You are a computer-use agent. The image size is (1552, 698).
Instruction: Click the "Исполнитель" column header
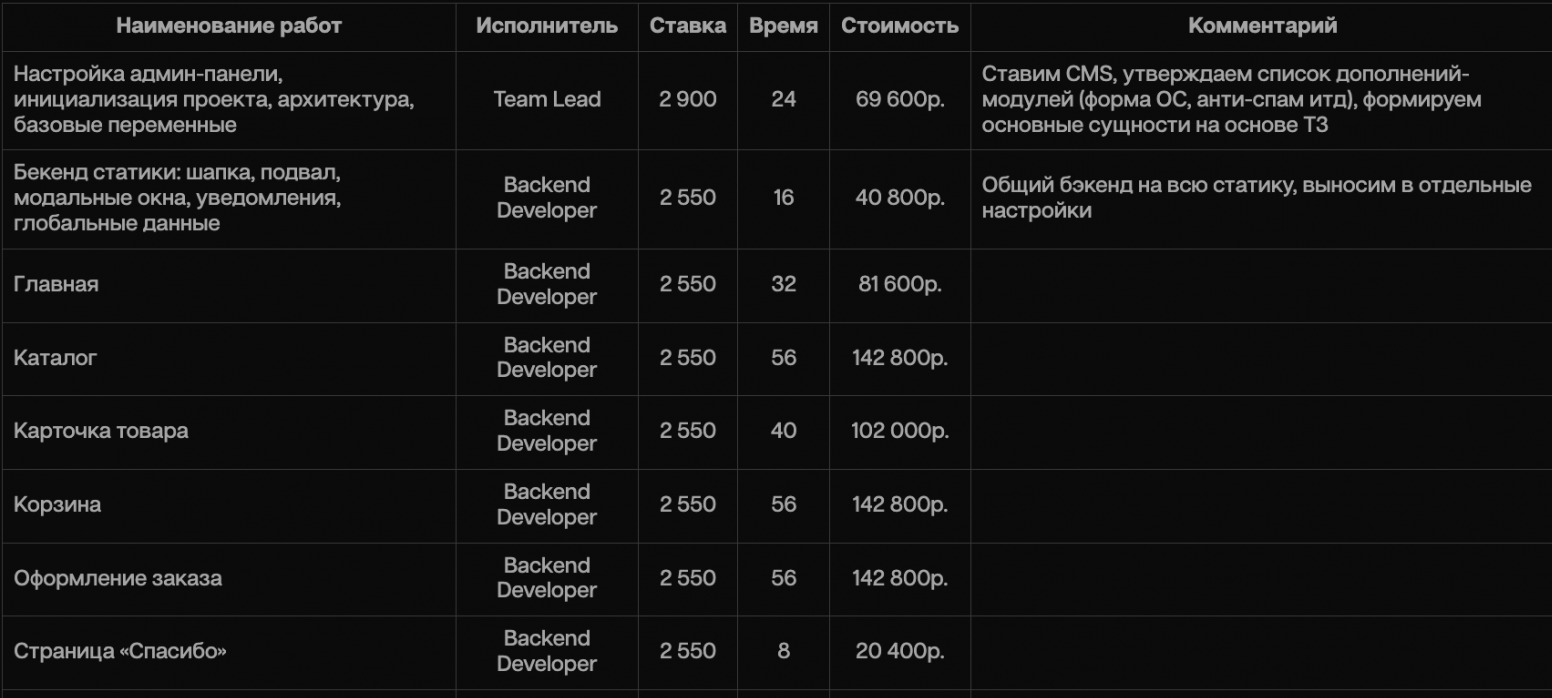[x=547, y=27]
